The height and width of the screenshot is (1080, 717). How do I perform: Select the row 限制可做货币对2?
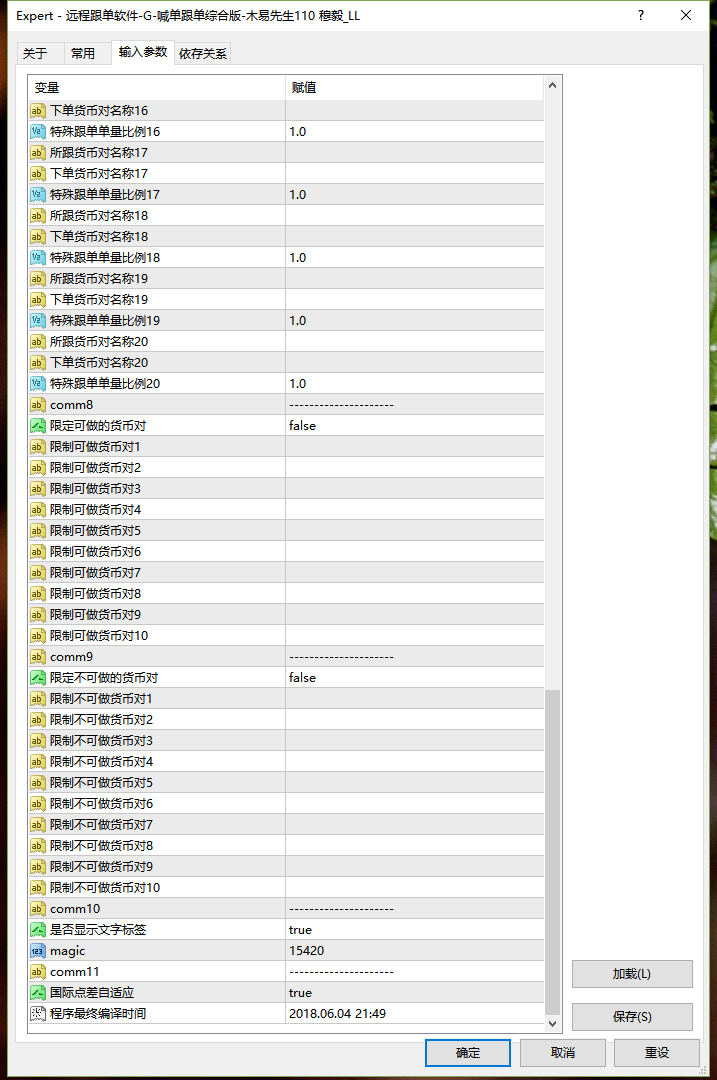(x=287, y=468)
